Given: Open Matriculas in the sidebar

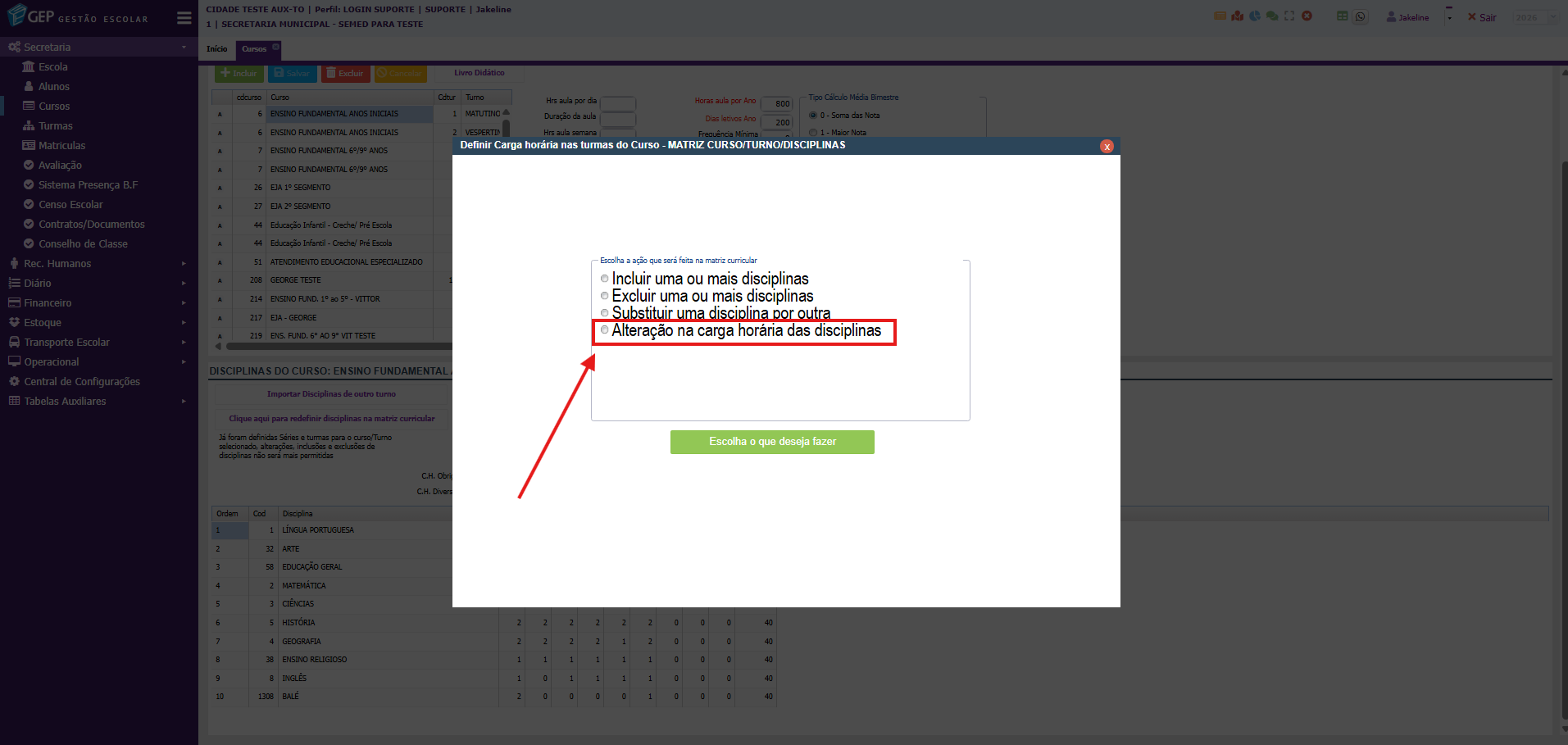Looking at the screenshot, I should pyautogui.click(x=61, y=146).
